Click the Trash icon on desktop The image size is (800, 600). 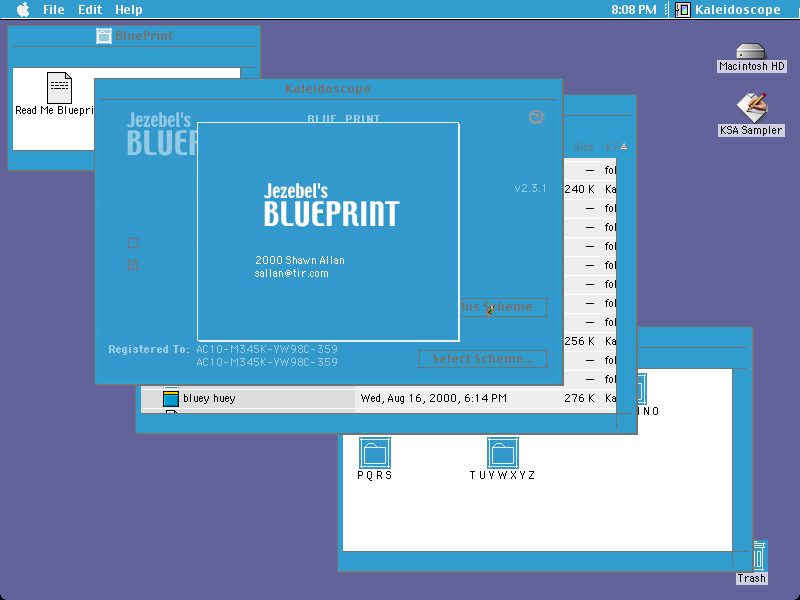(x=759, y=556)
